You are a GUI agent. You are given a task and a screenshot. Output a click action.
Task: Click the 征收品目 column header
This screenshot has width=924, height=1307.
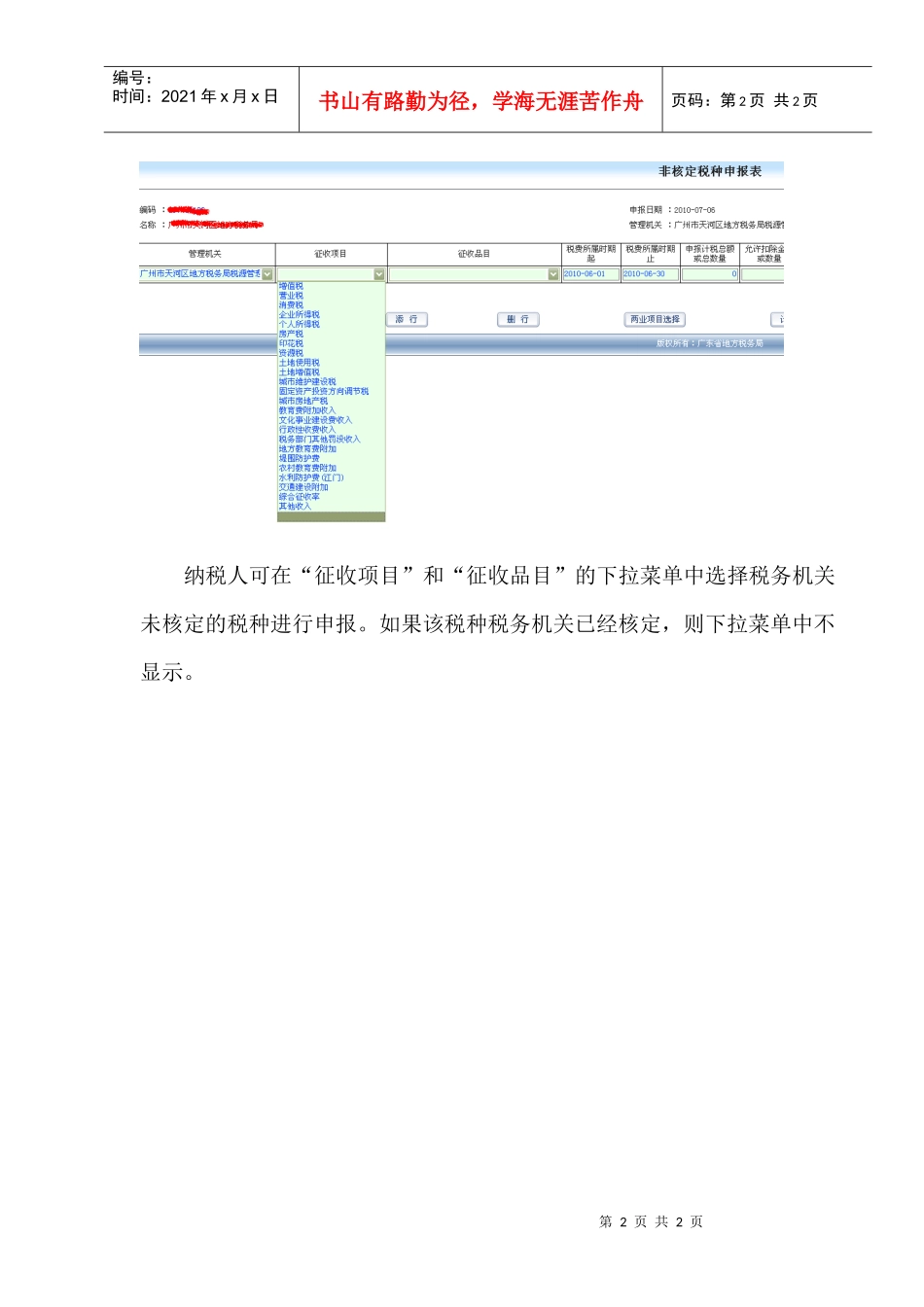pyautogui.click(x=474, y=254)
